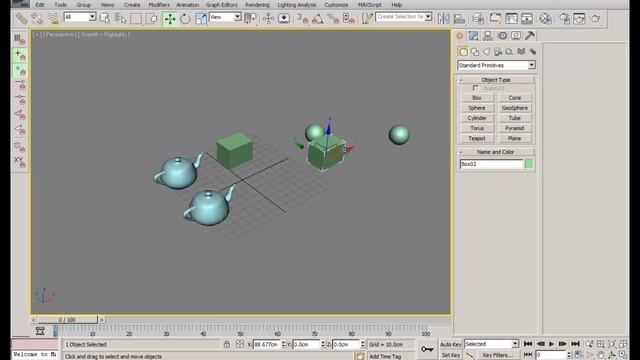Open the Select by Name list icon
Image resolution: width=640 pixels, height=360 pixels.
point(120,18)
